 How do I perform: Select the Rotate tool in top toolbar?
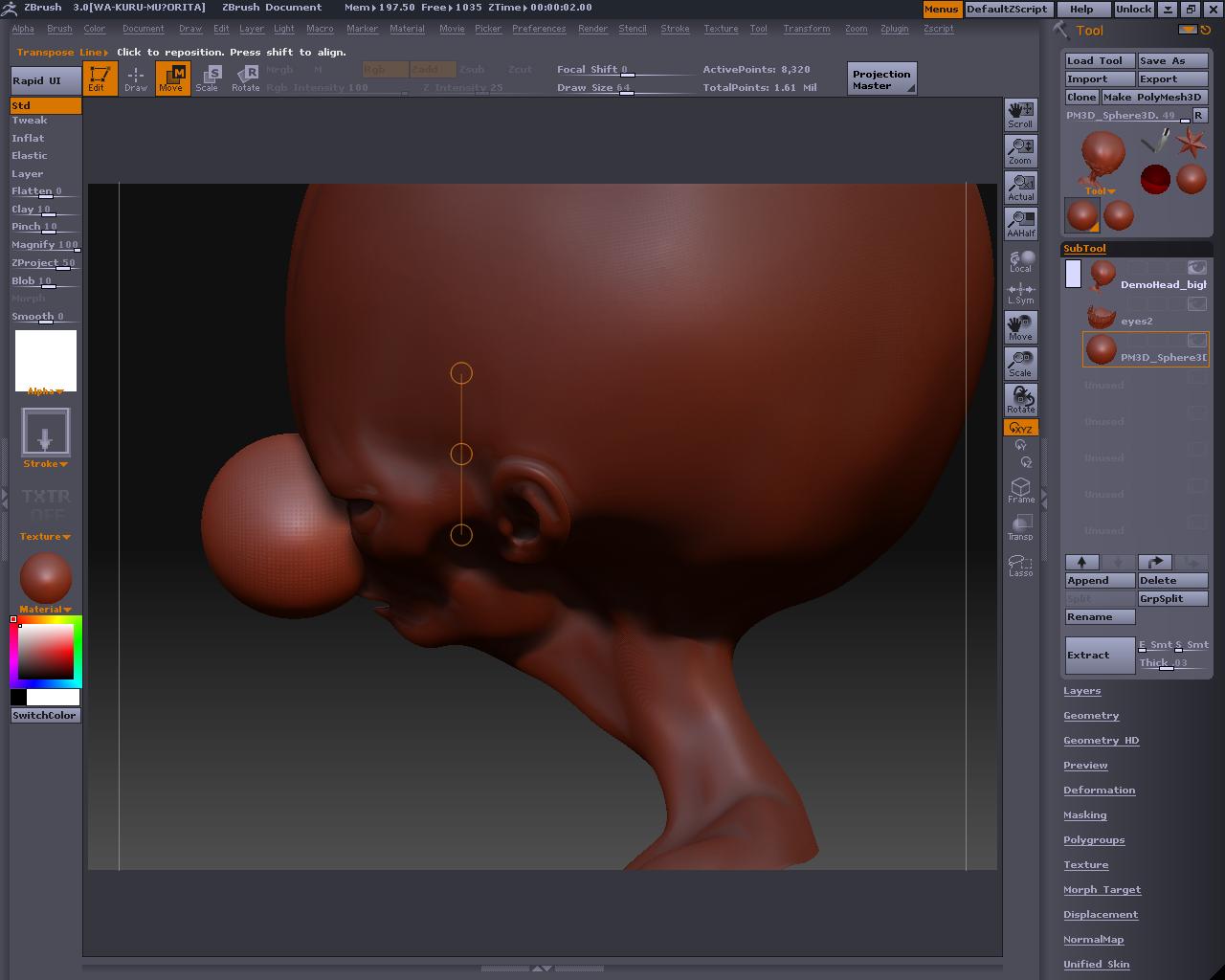tap(246, 78)
